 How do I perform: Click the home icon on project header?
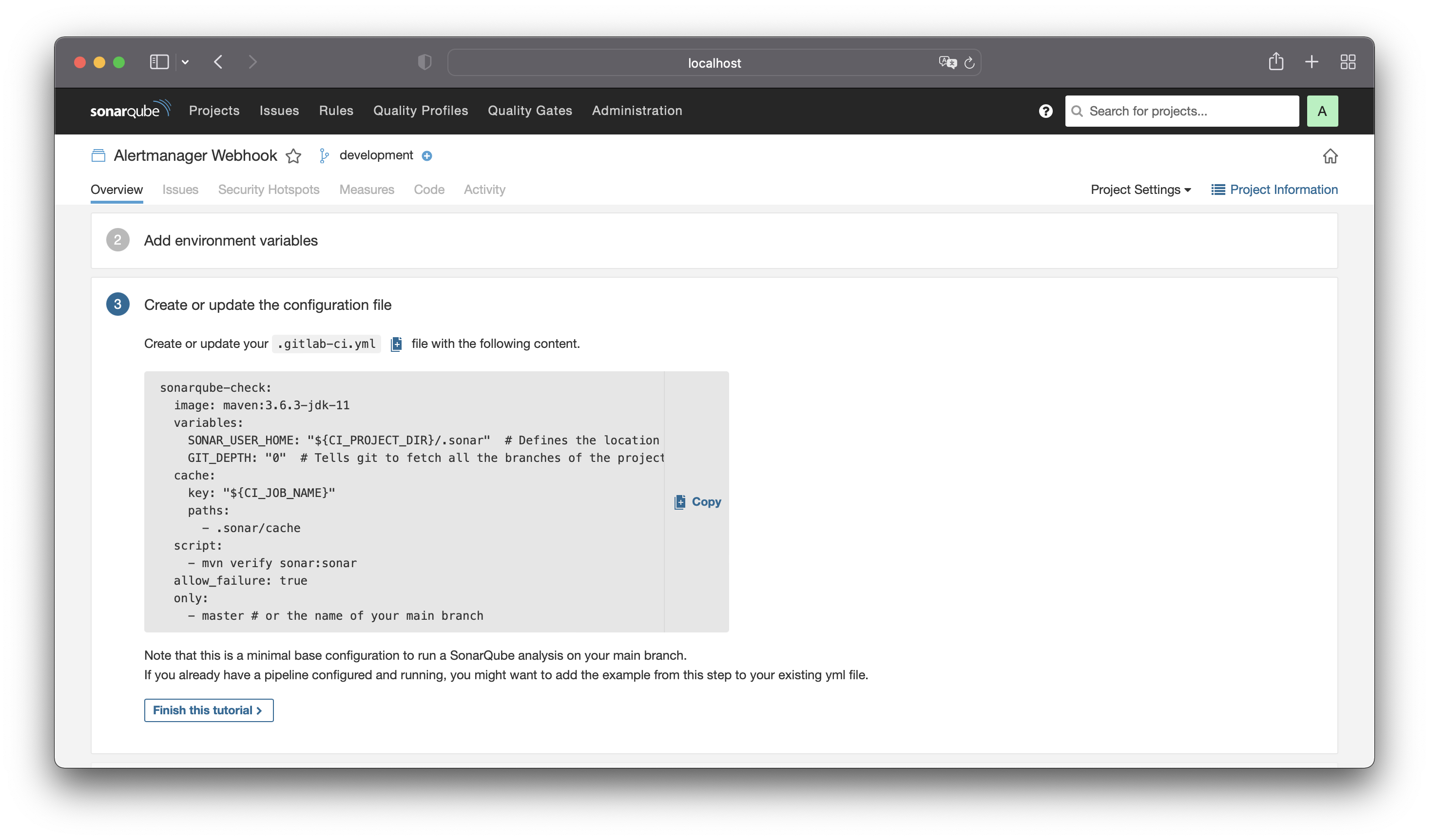click(x=1330, y=156)
